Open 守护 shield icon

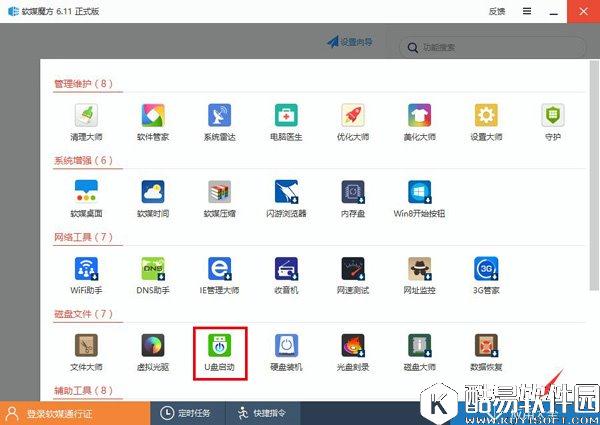coord(553,115)
